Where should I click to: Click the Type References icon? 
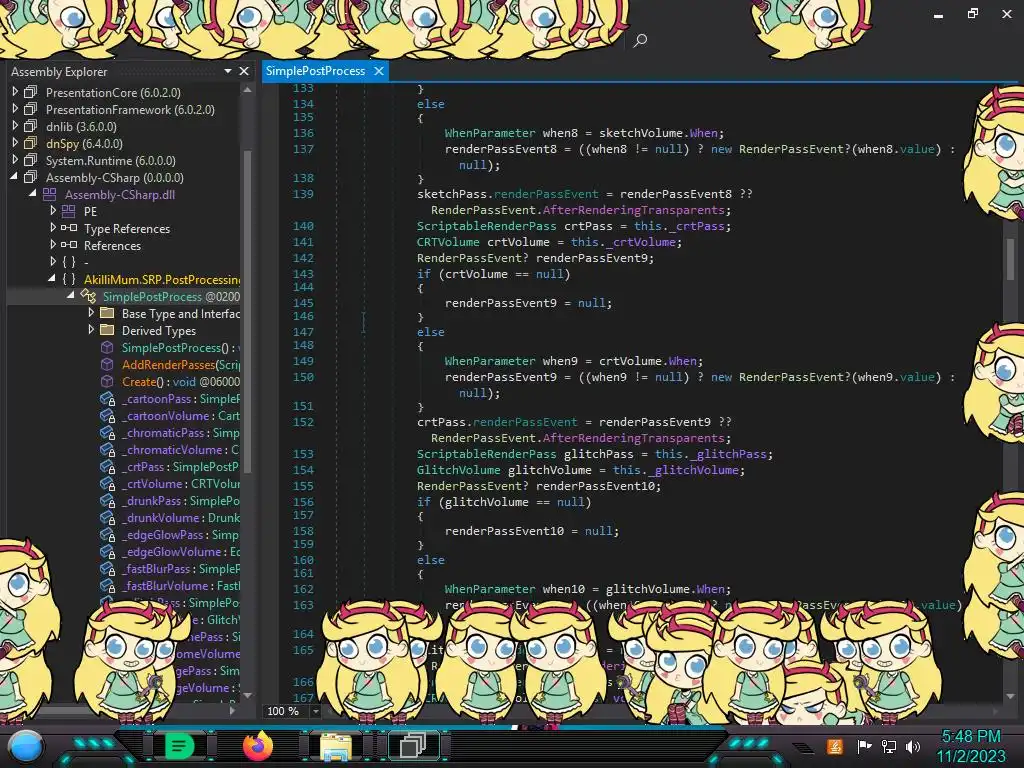pyautogui.click(x=69, y=228)
